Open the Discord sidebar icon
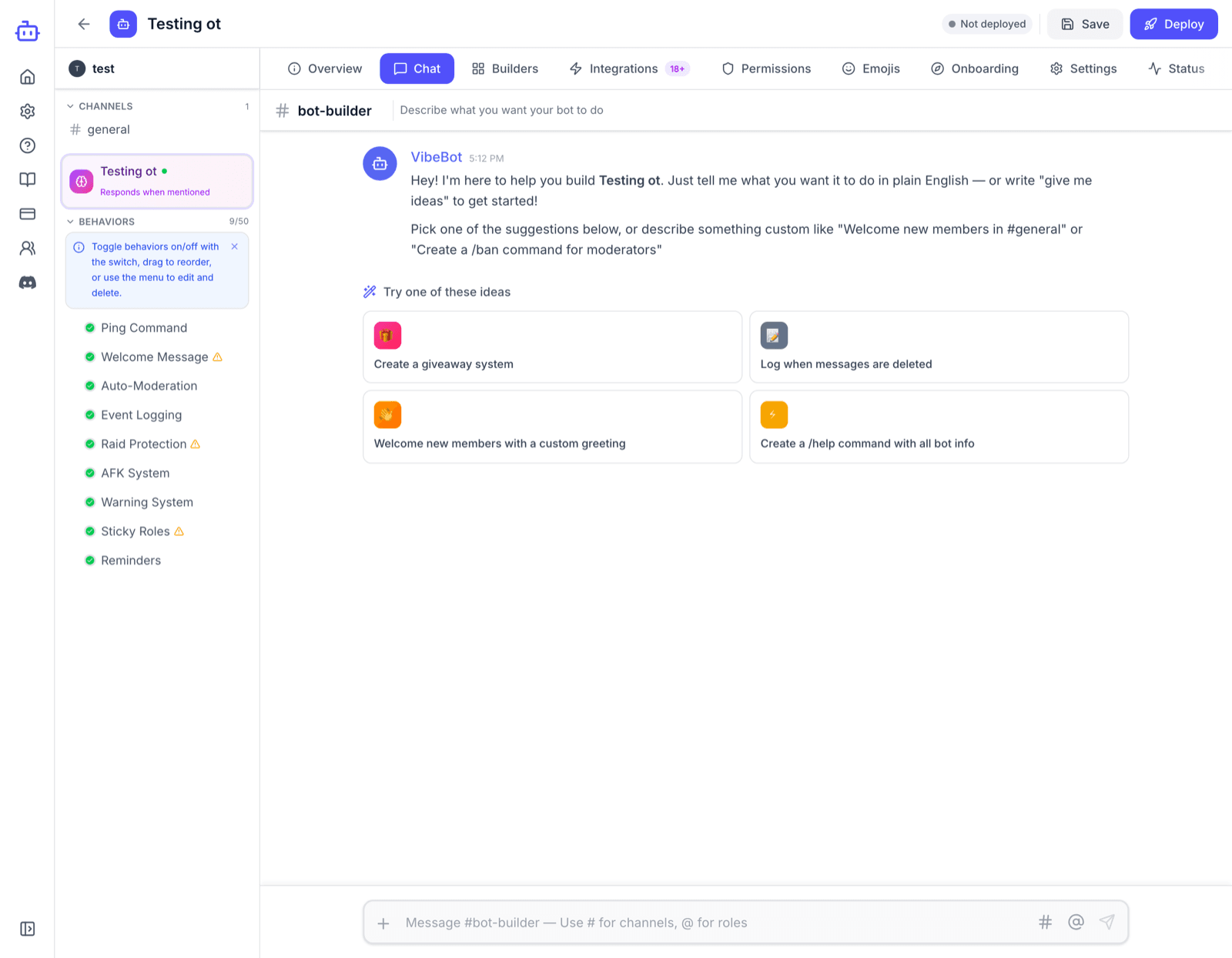1232x958 pixels. [27, 283]
